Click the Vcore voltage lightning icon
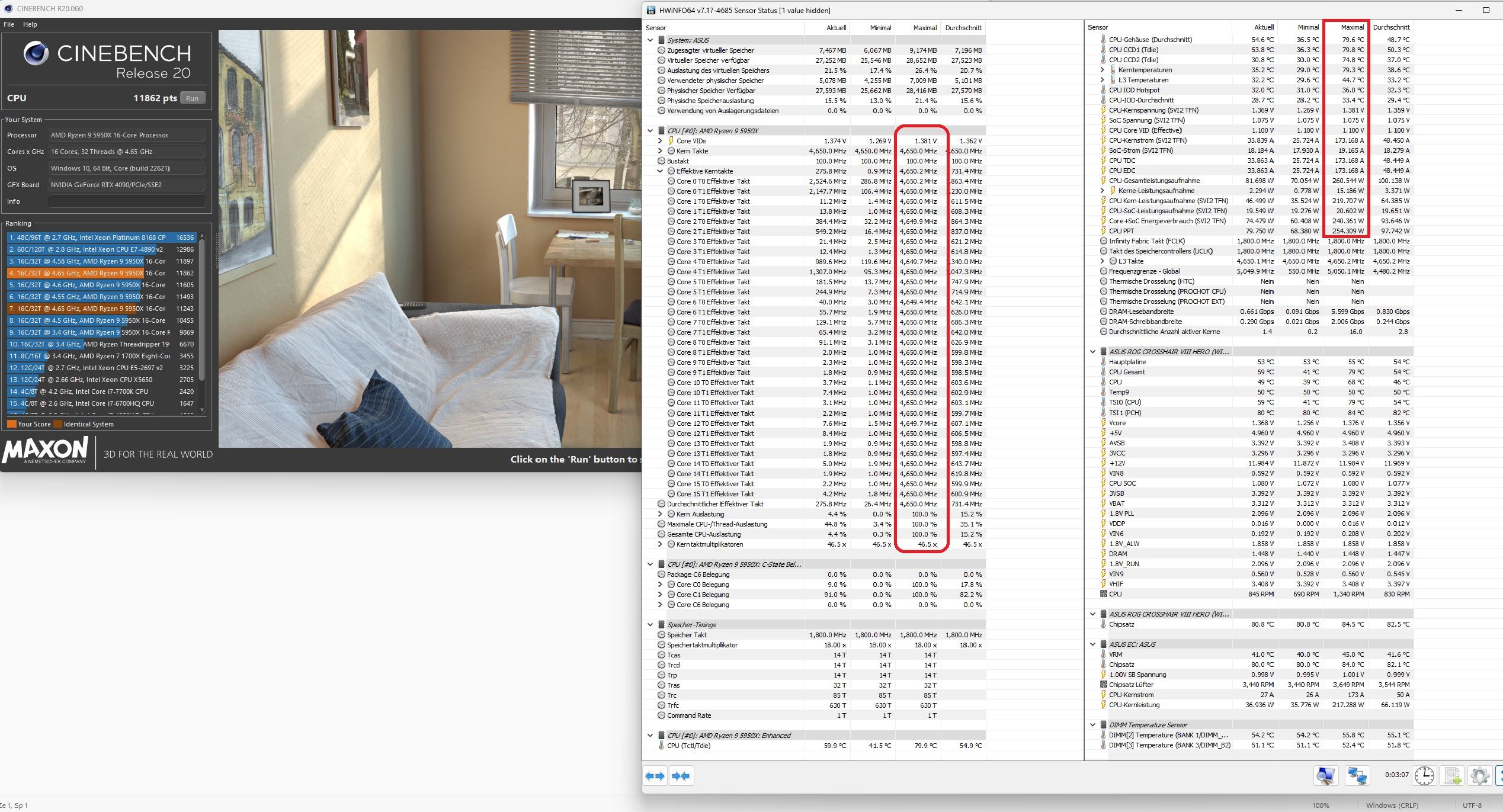 1103,423
